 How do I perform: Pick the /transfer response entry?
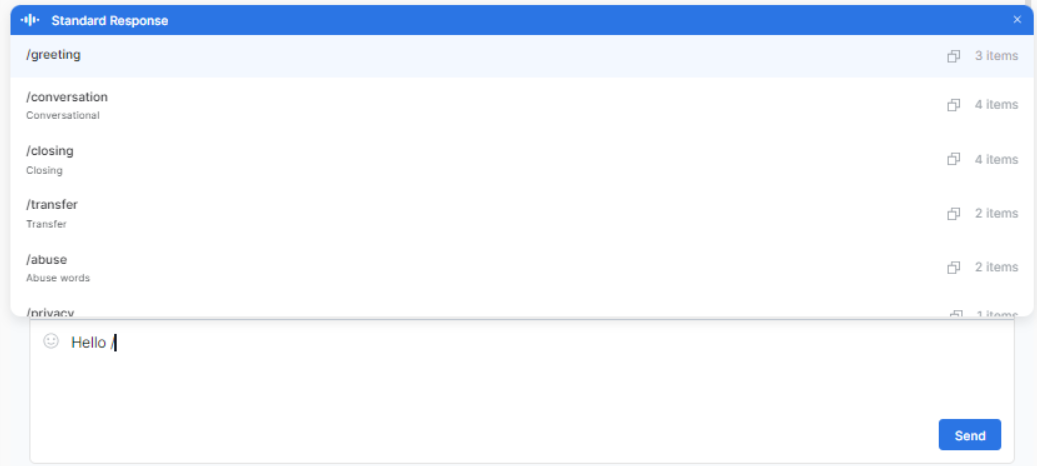pyautogui.click(x=52, y=205)
